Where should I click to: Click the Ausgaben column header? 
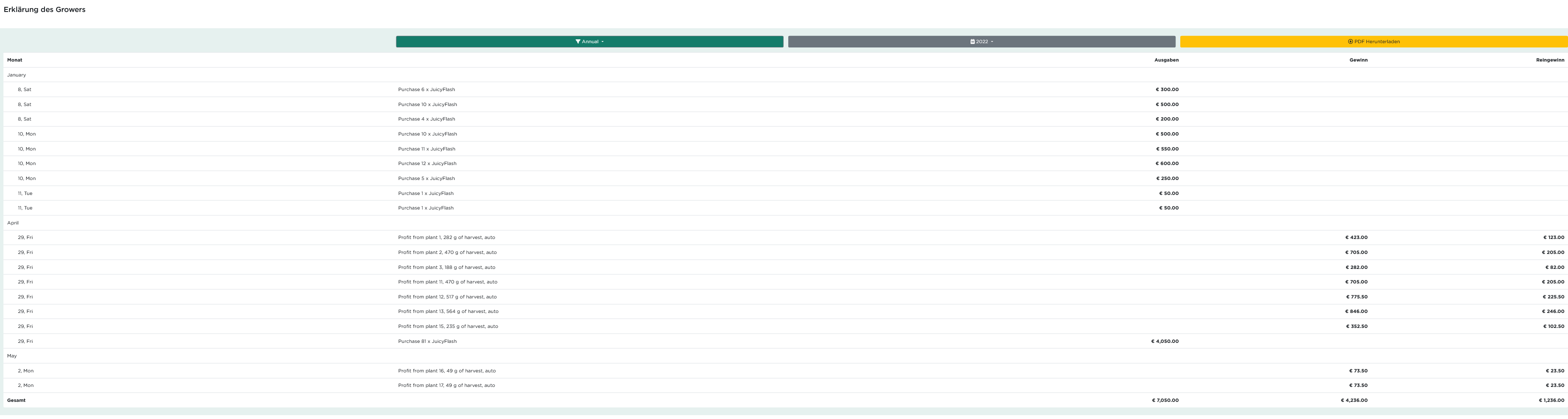pos(1166,60)
